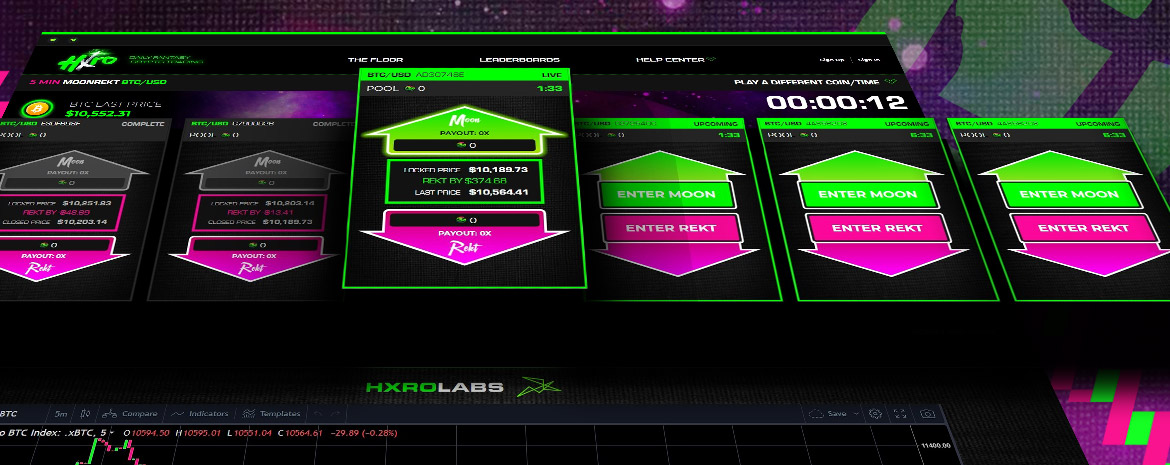This screenshot has height=465, width=1170.
Task: Expand the arrow next to chart Save
Action: pos(857,413)
